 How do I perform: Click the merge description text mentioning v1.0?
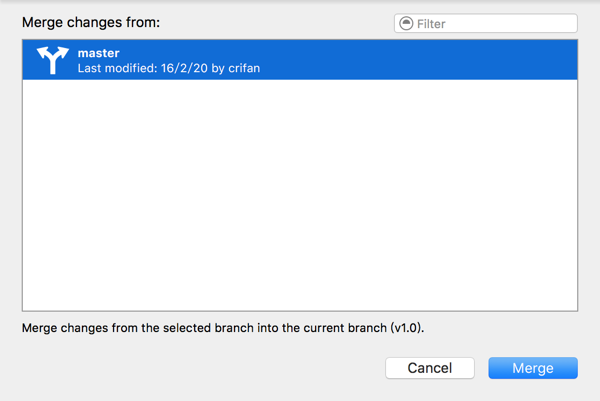click(x=230, y=327)
